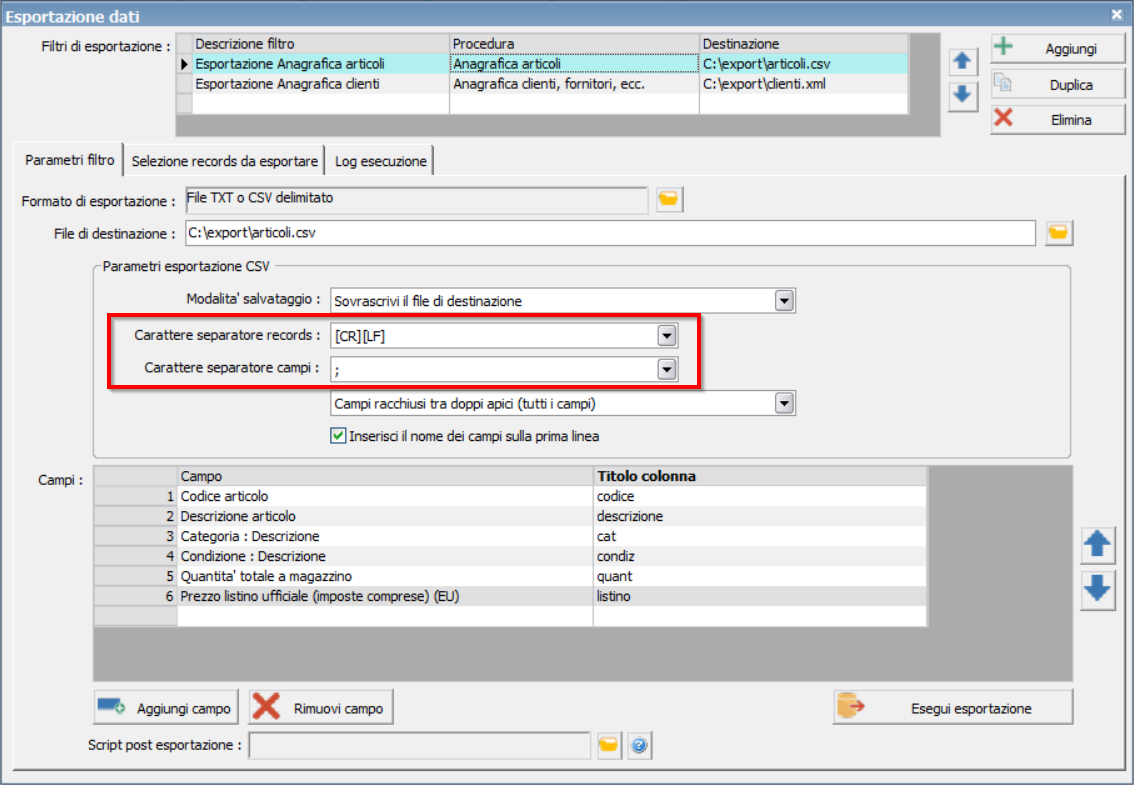Image resolution: width=1134 pixels, height=785 pixels.
Task: Switch to Selezione records da esportare tab
Action: pos(224,161)
